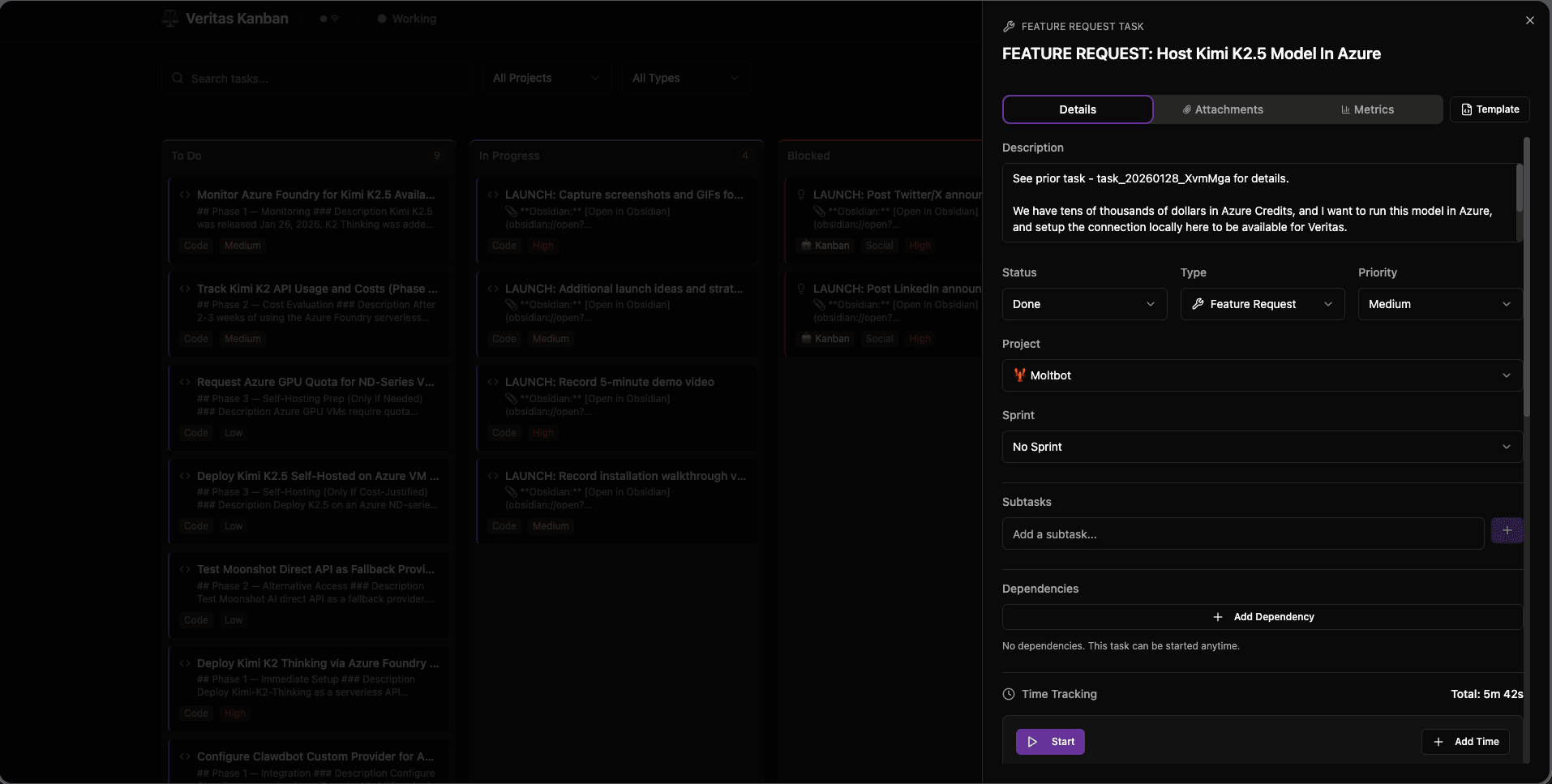Expand the No Sprint dropdown

1262,447
